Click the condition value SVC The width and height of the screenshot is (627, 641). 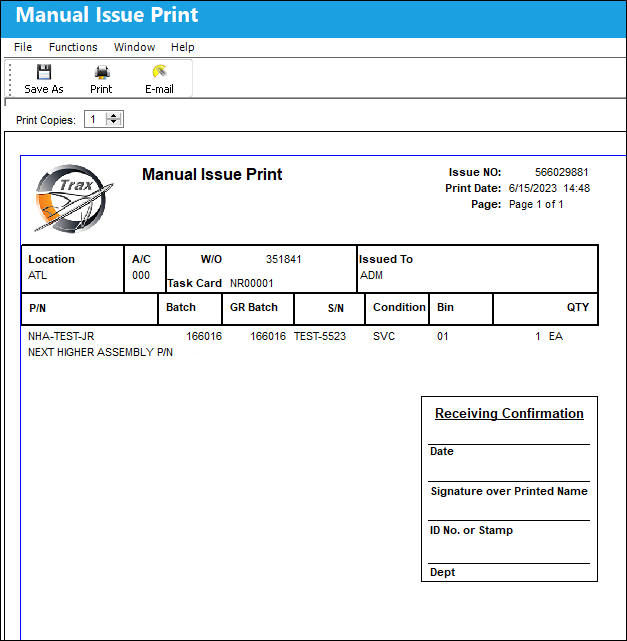click(384, 336)
